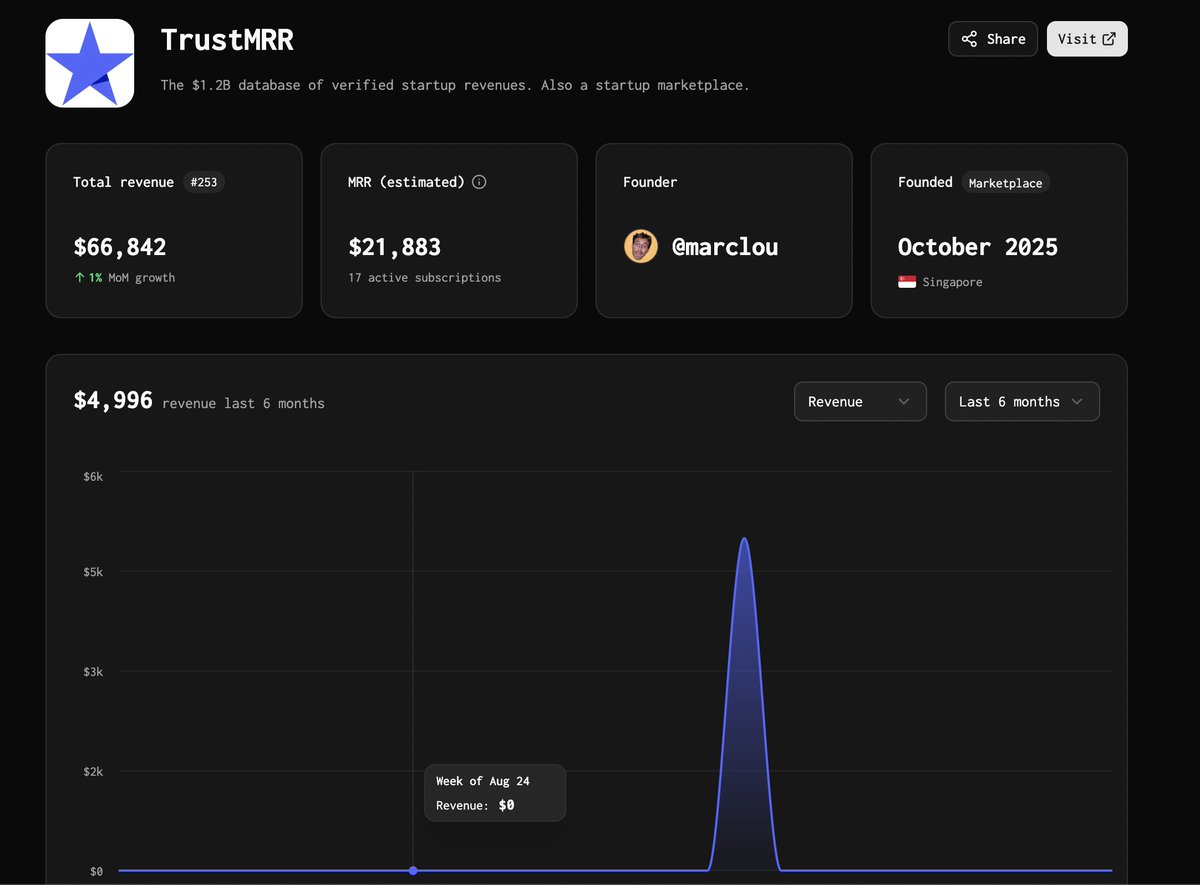
Task: Click the $6k y-axis label
Action: [93, 477]
